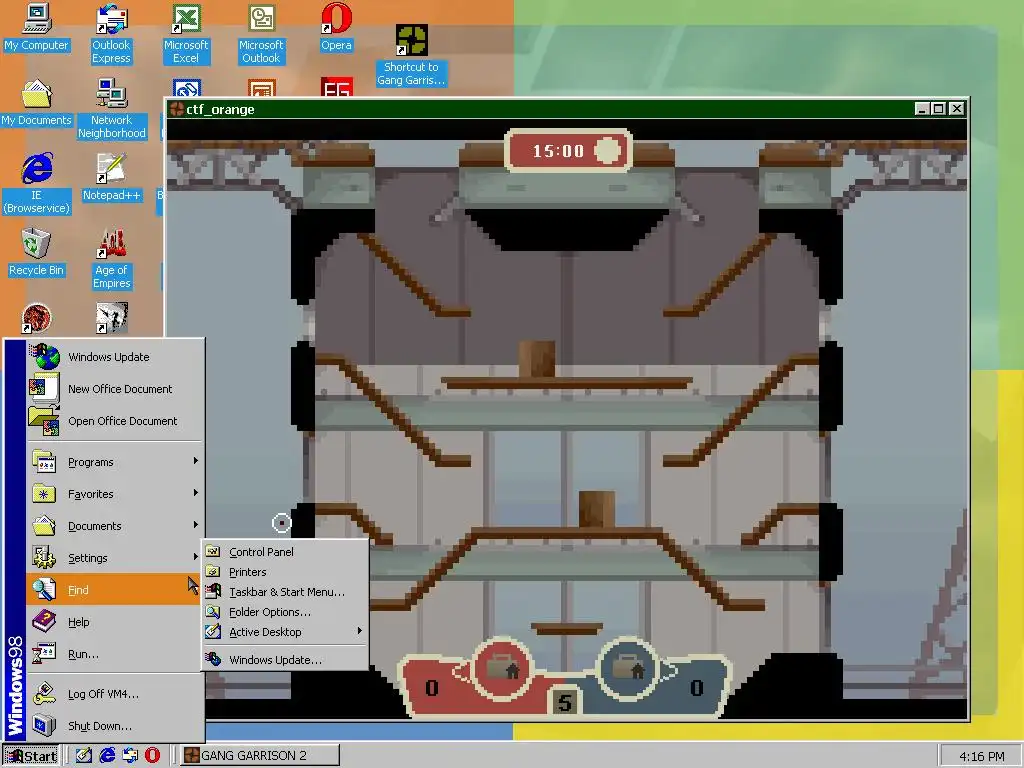Choose Windows Update in Start menu

116,357
